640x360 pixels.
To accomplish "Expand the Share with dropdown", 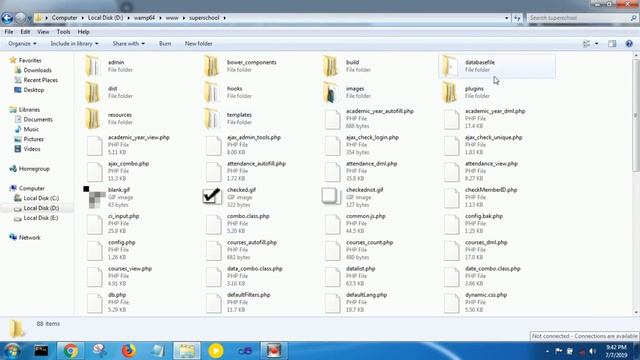I will [x=129, y=44].
